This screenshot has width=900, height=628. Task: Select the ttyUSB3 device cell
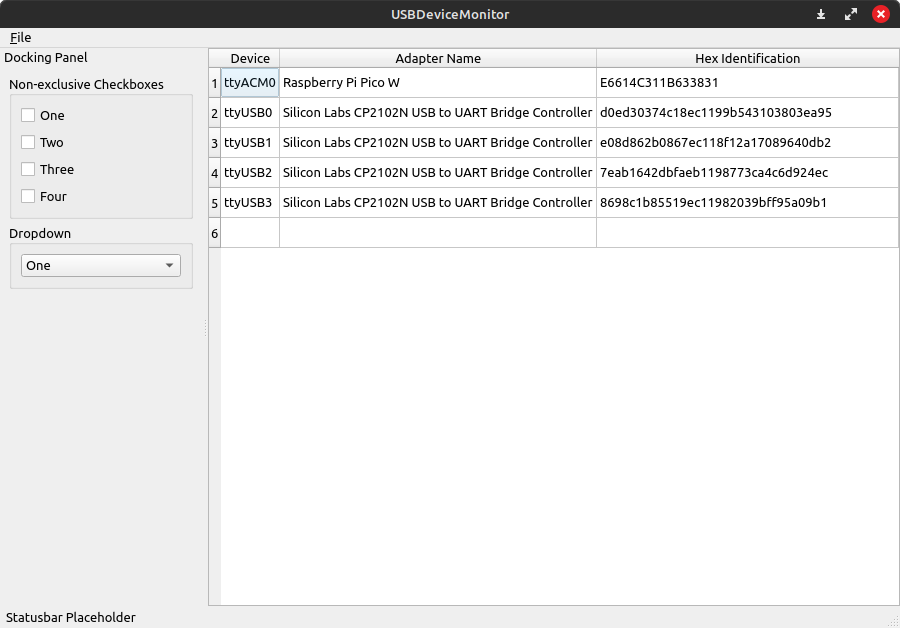coord(250,202)
